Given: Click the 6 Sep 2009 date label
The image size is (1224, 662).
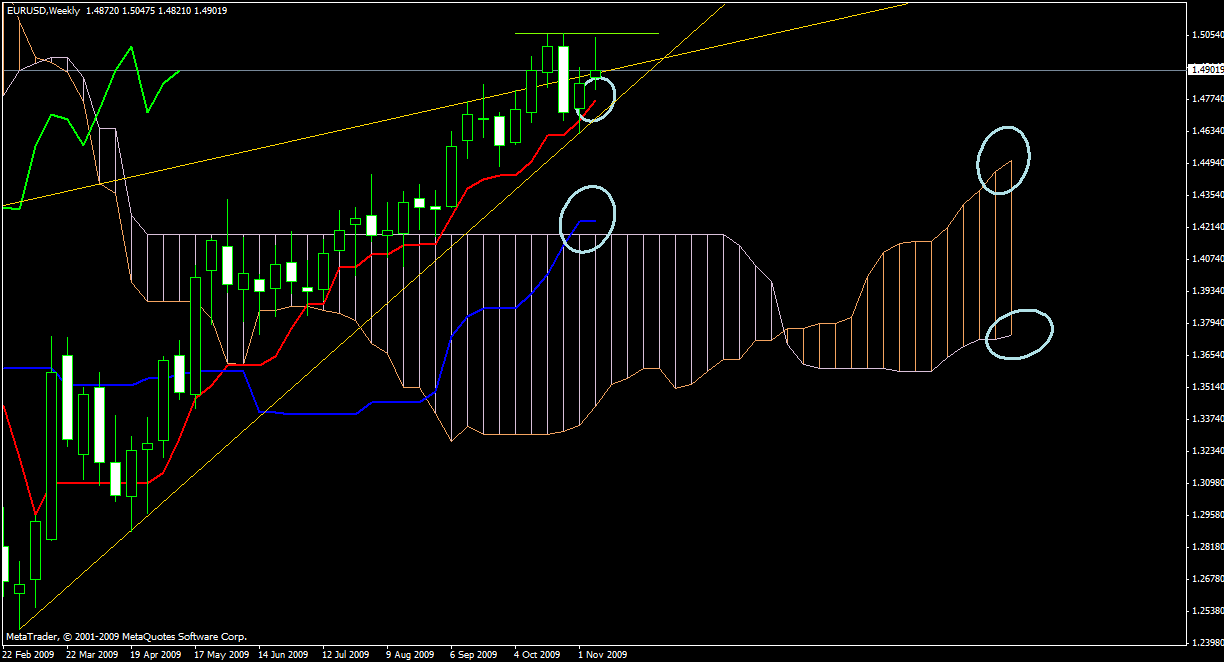Looking at the screenshot, I should click(474, 655).
